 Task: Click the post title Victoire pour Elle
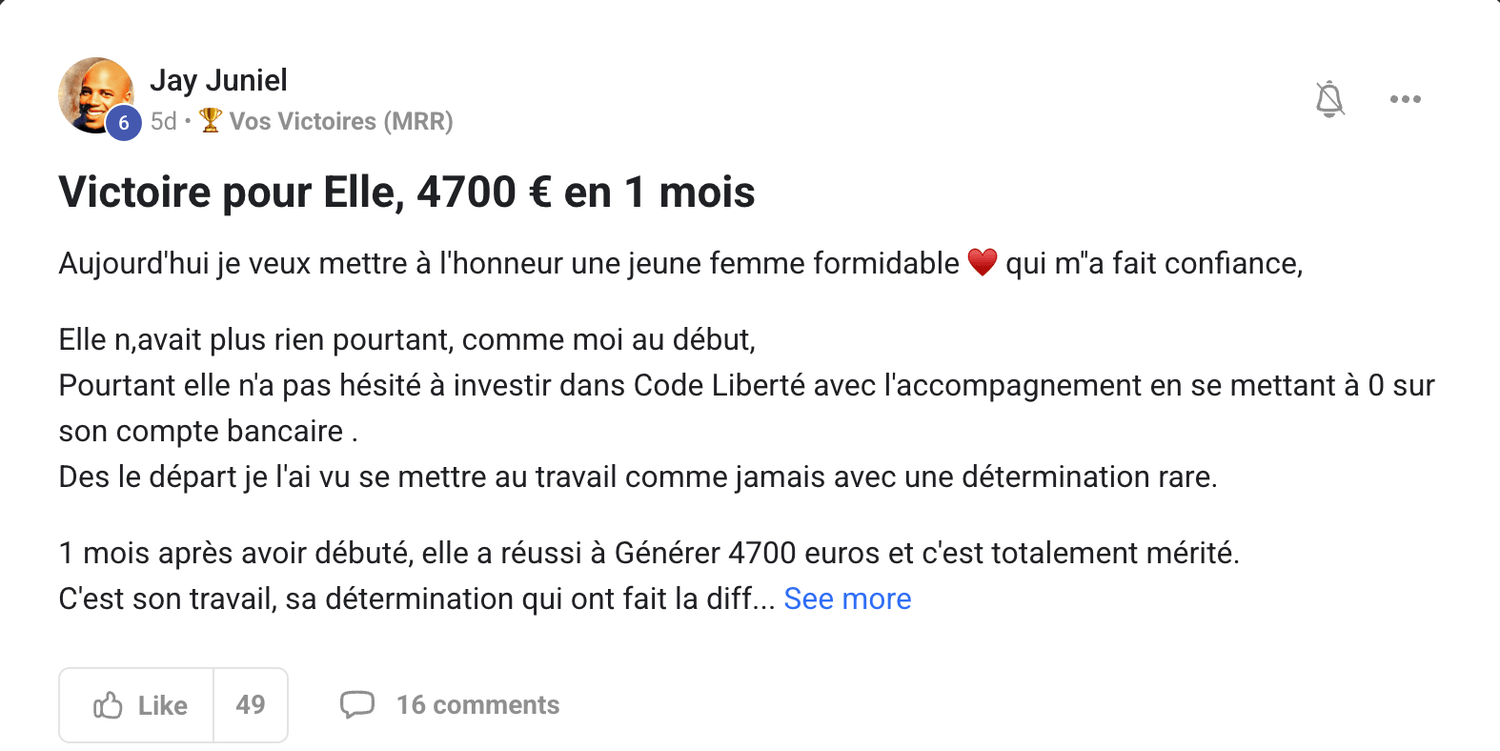point(407,192)
